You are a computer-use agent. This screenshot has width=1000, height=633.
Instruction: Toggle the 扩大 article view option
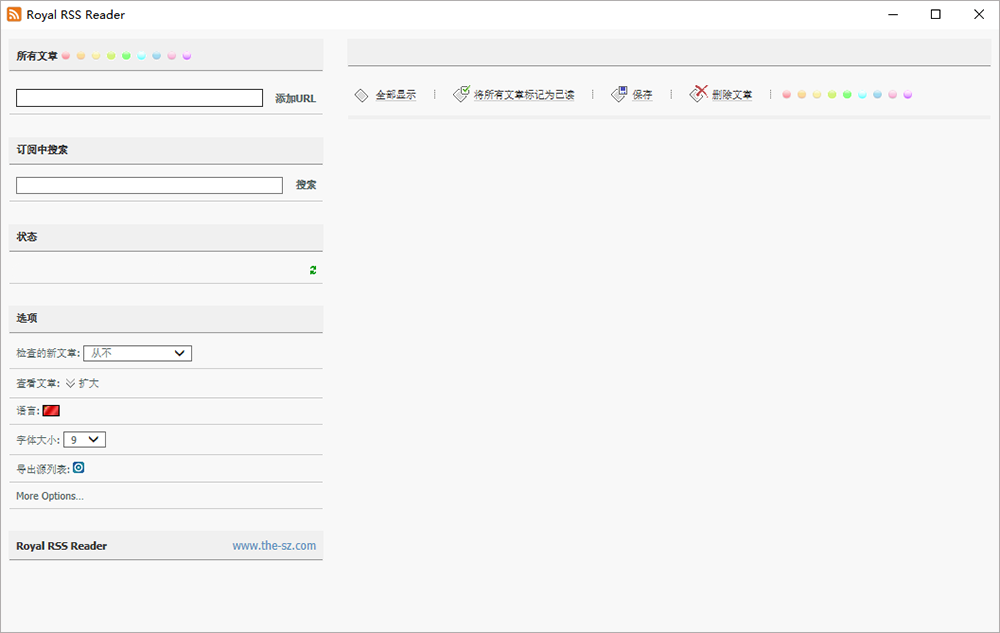(x=82, y=383)
